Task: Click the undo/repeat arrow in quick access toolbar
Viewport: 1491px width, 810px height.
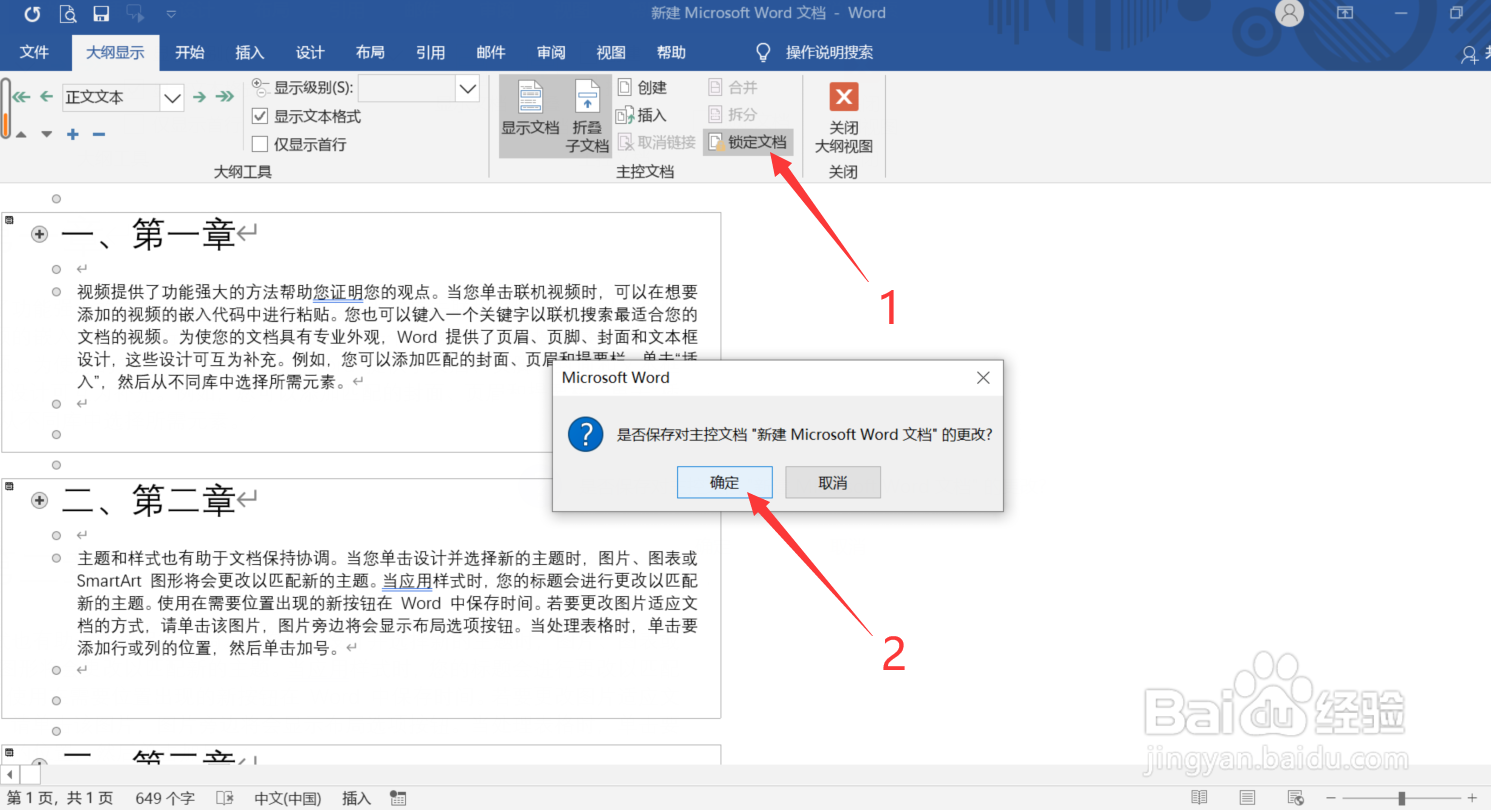Action: coord(33,14)
